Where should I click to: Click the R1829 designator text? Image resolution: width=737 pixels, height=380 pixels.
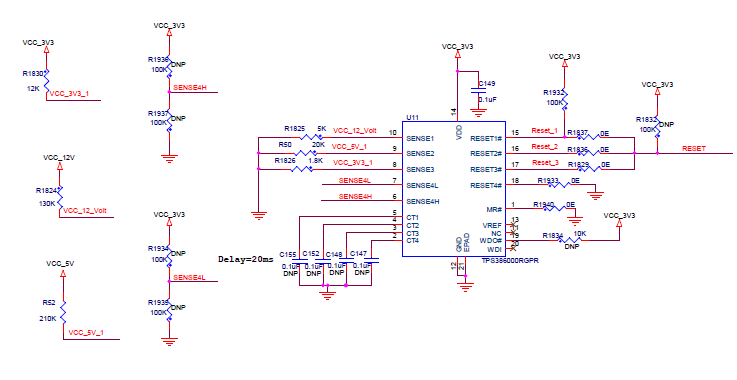(578, 165)
